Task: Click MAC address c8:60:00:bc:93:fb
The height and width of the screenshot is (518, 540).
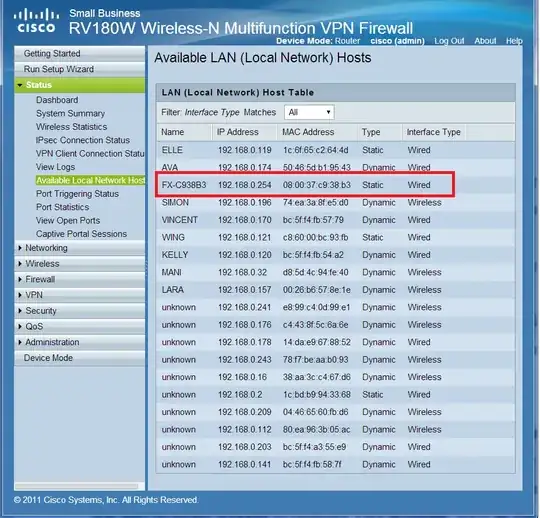Action: pos(315,238)
